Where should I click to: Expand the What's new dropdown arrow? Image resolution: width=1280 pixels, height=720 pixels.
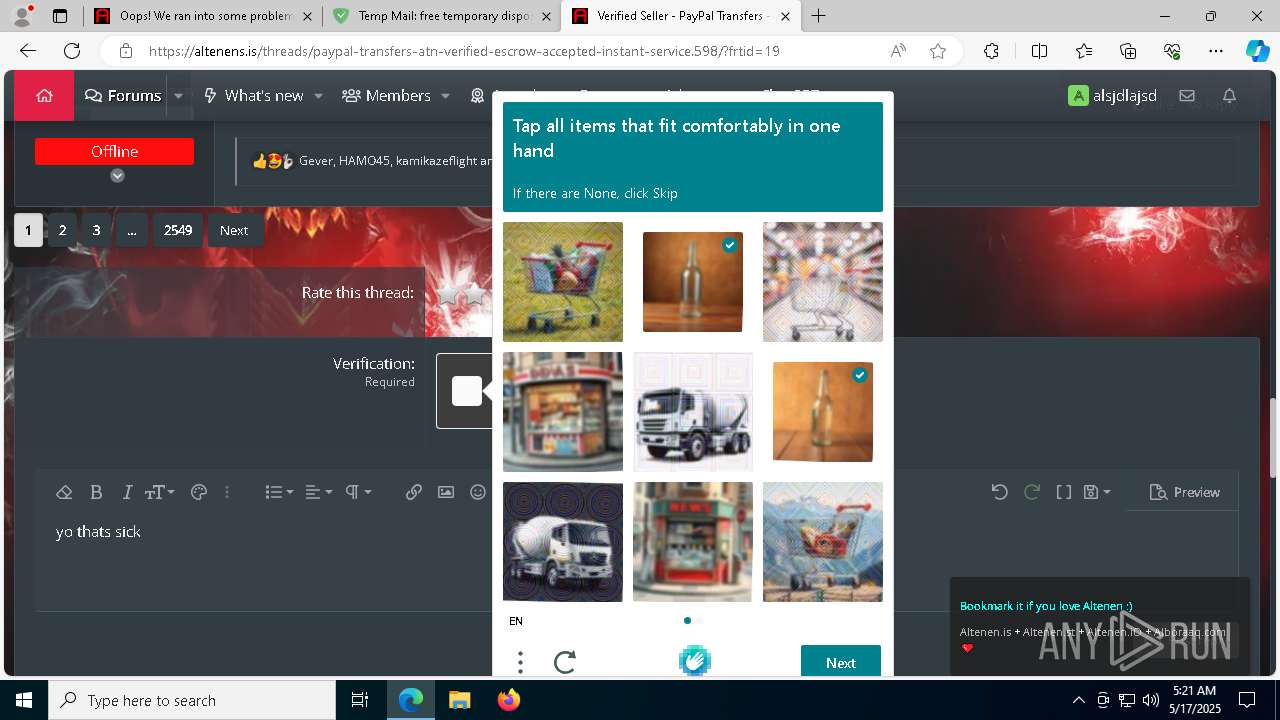click(x=318, y=96)
